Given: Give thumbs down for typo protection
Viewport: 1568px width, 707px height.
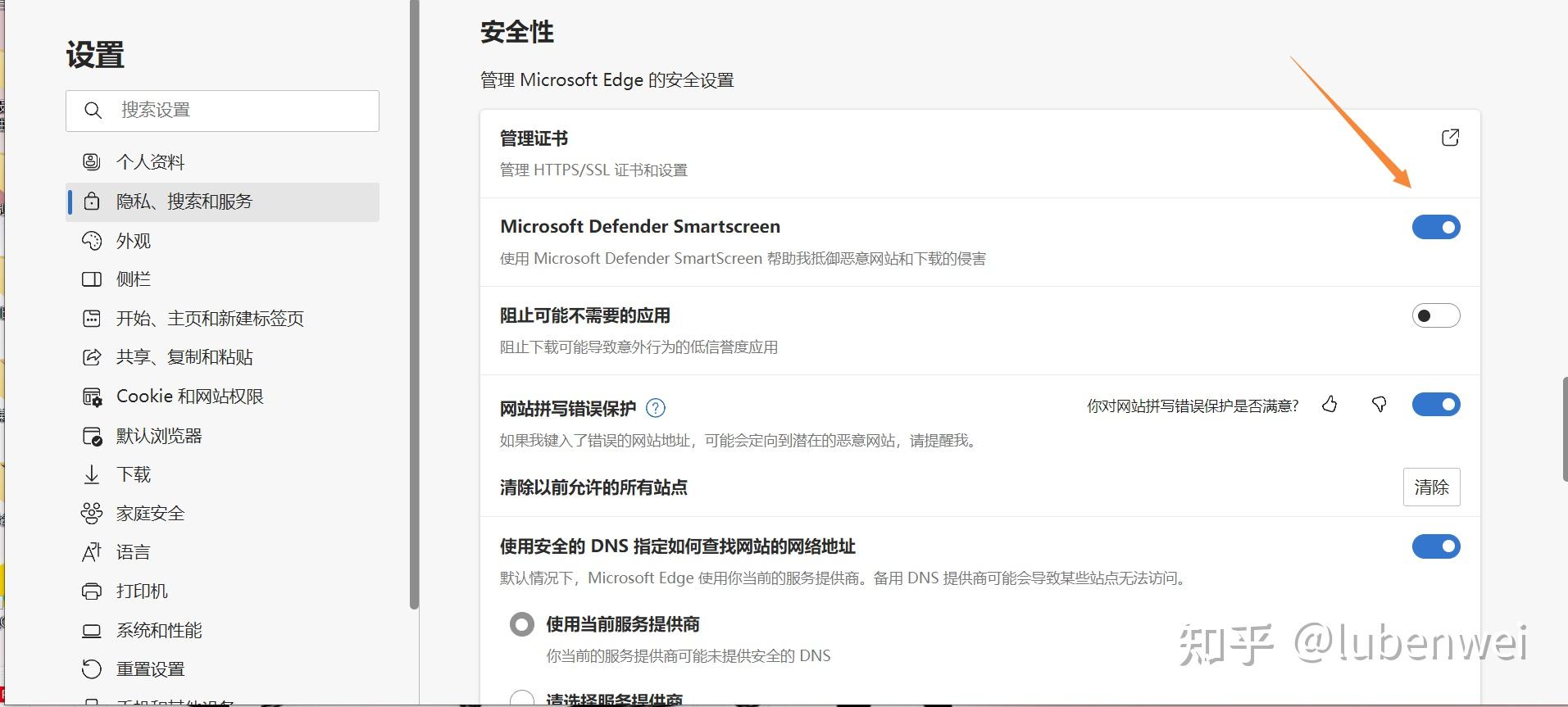Looking at the screenshot, I should (1379, 405).
